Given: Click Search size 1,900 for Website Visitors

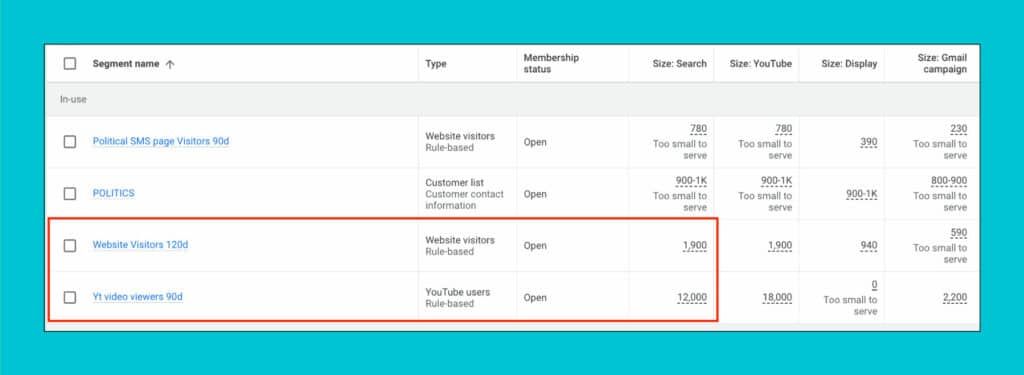Looking at the screenshot, I should [x=695, y=246].
